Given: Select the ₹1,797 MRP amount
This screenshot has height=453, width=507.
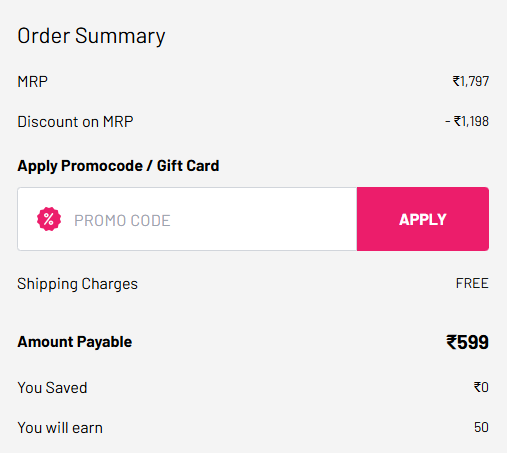Looking at the screenshot, I should click(471, 81).
